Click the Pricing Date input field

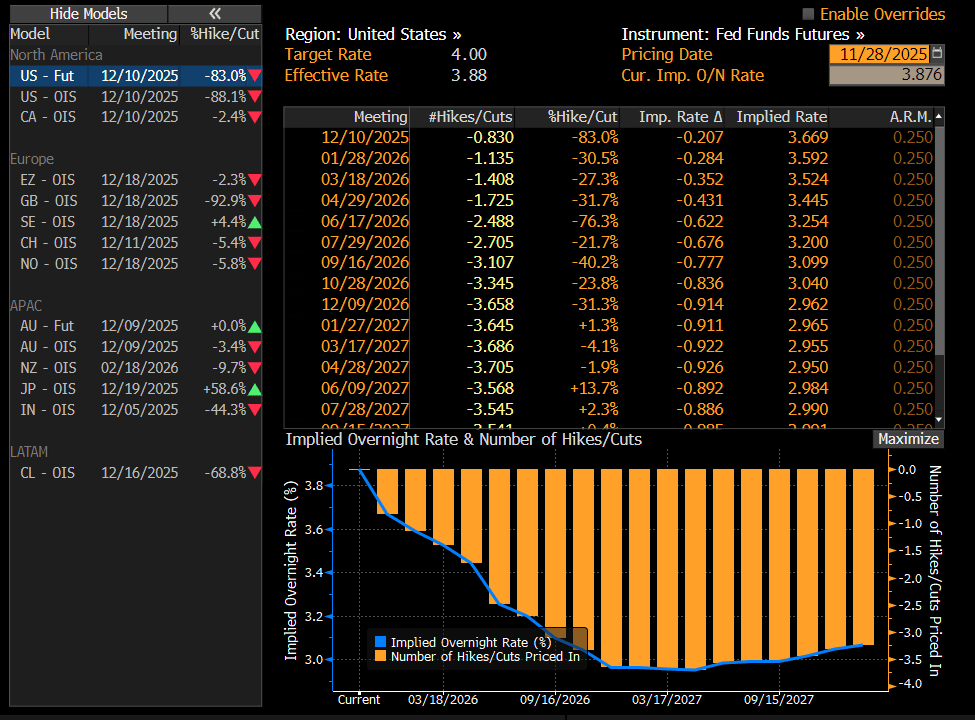pos(878,54)
